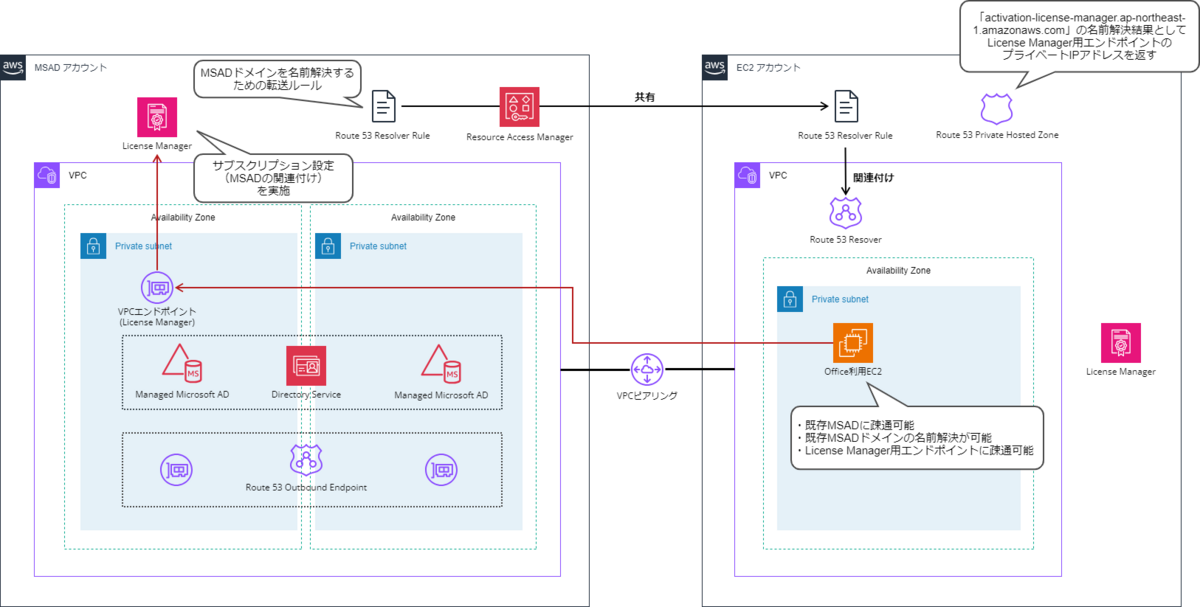Select the VPCエンドポイント (License Manager) icon
This screenshot has width=1200, height=607.
(157, 287)
